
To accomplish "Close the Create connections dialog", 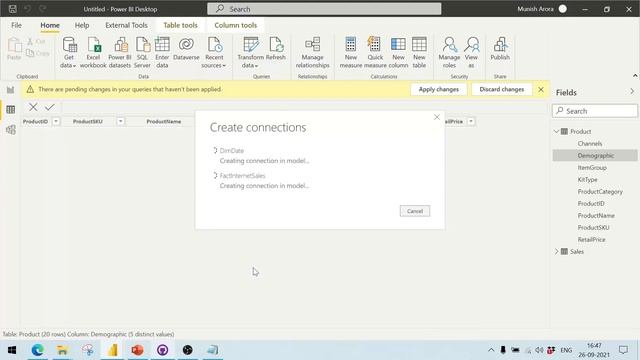I will 437,117.
